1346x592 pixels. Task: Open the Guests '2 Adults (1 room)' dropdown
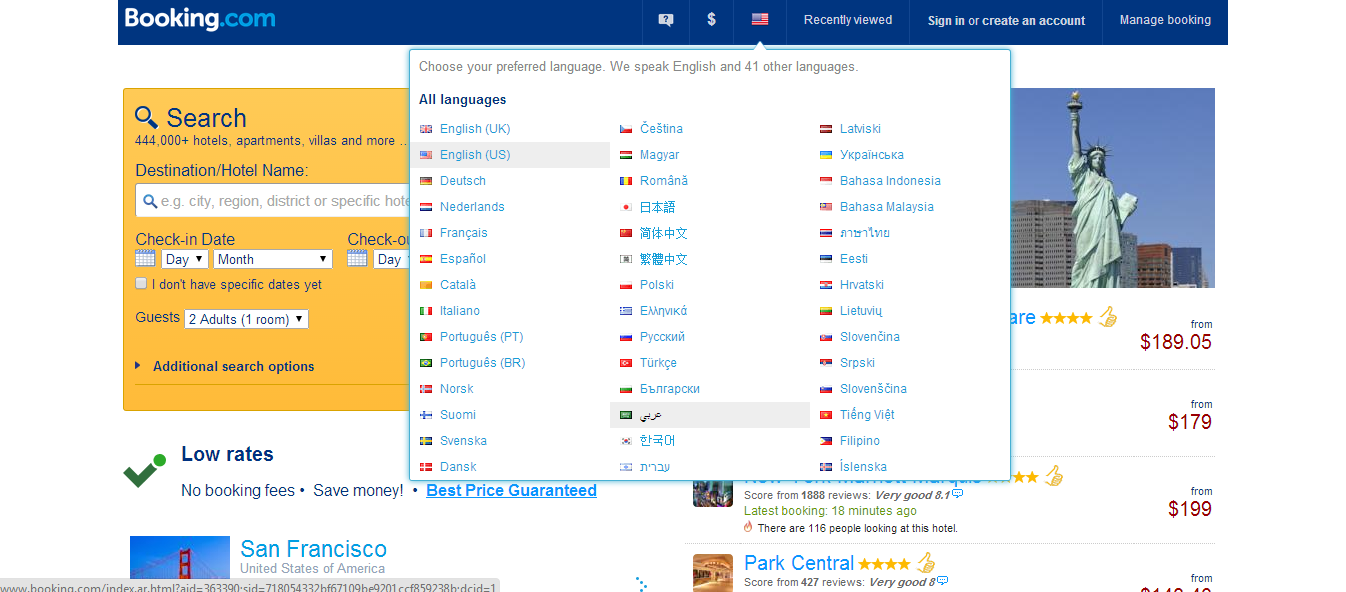247,319
